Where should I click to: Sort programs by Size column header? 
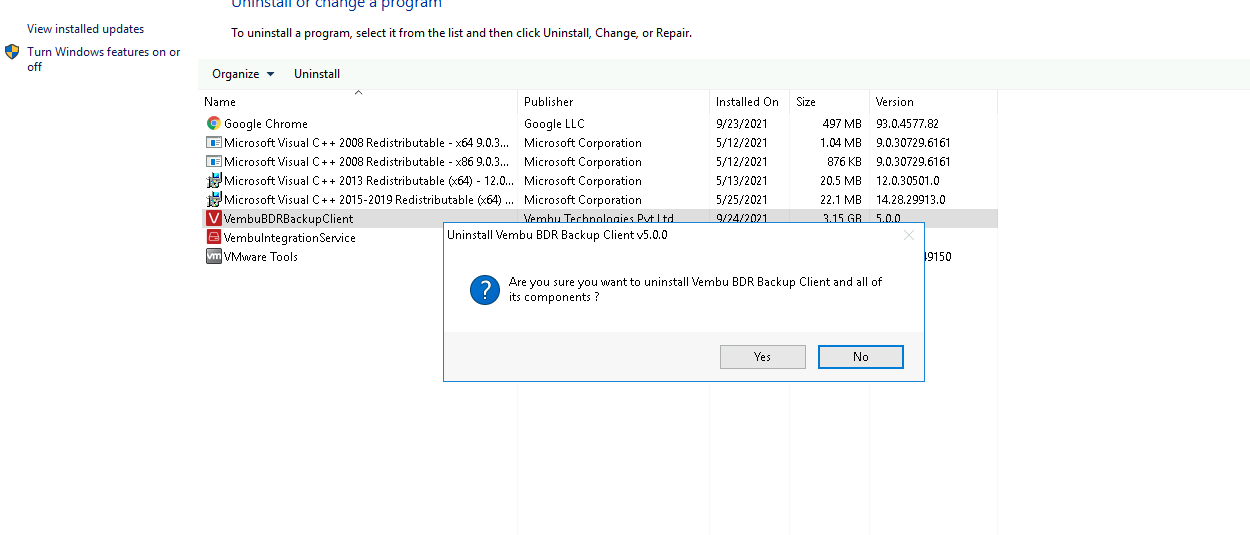point(806,102)
